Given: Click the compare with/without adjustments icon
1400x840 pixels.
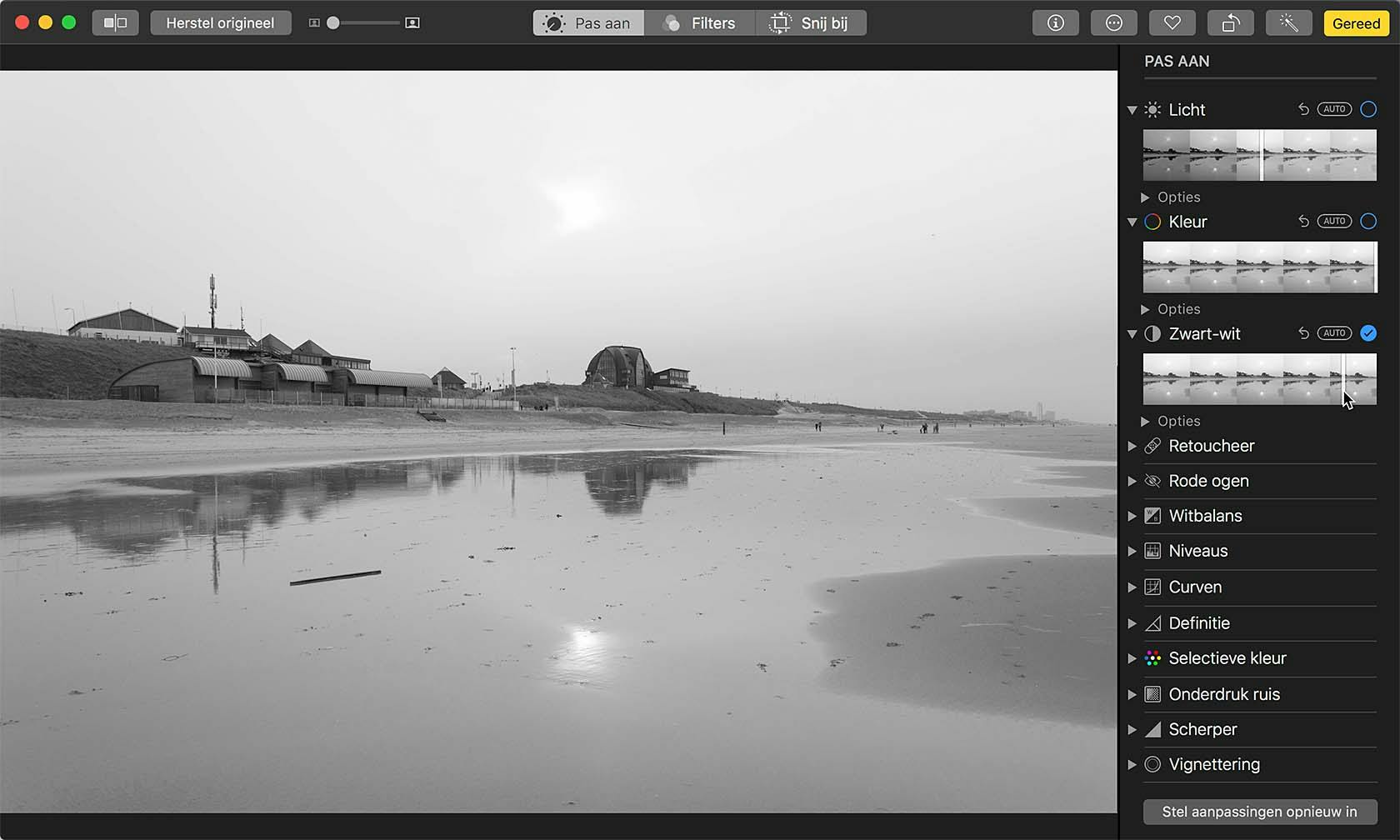Looking at the screenshot, I should click(x=115, y=22).
